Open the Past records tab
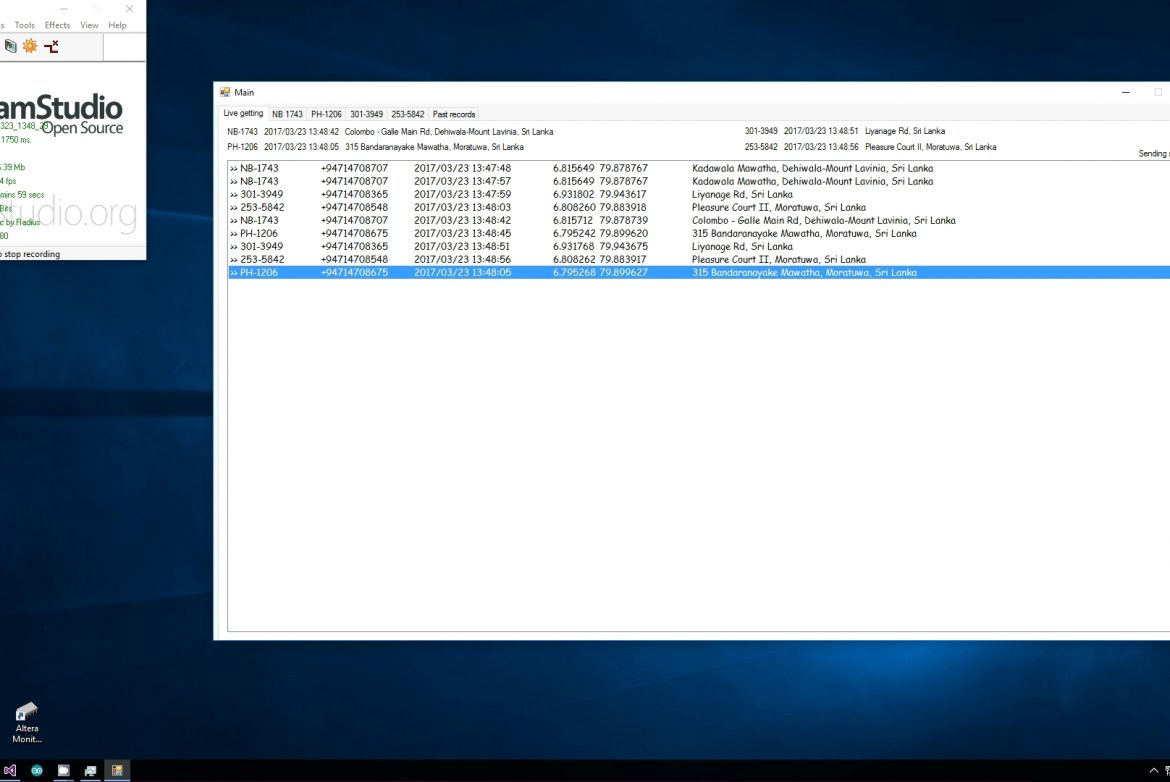Screen dimensions: 1170x782 pyautogui.click(x=454, y=114)
